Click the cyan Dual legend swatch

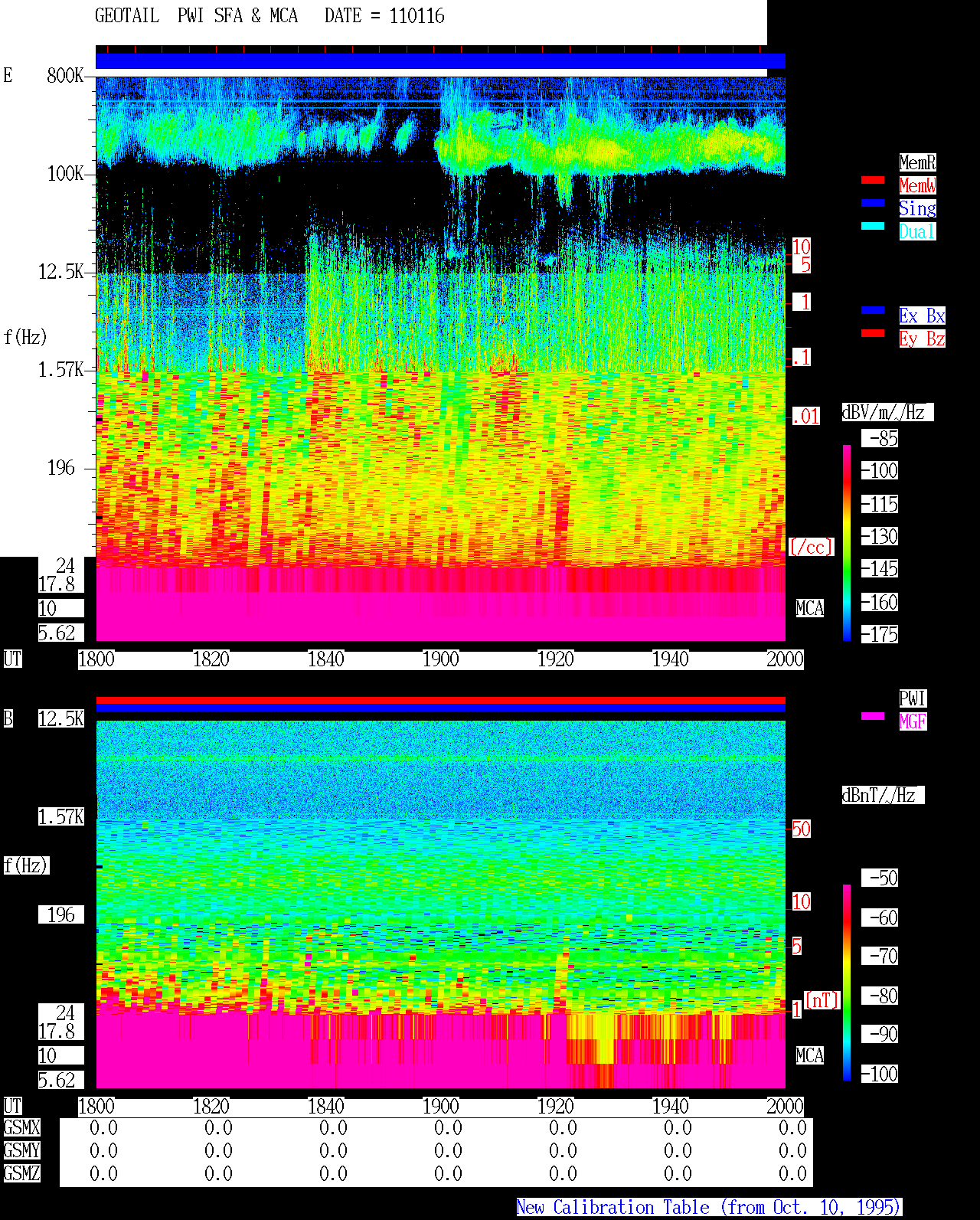tap(873, 226)
